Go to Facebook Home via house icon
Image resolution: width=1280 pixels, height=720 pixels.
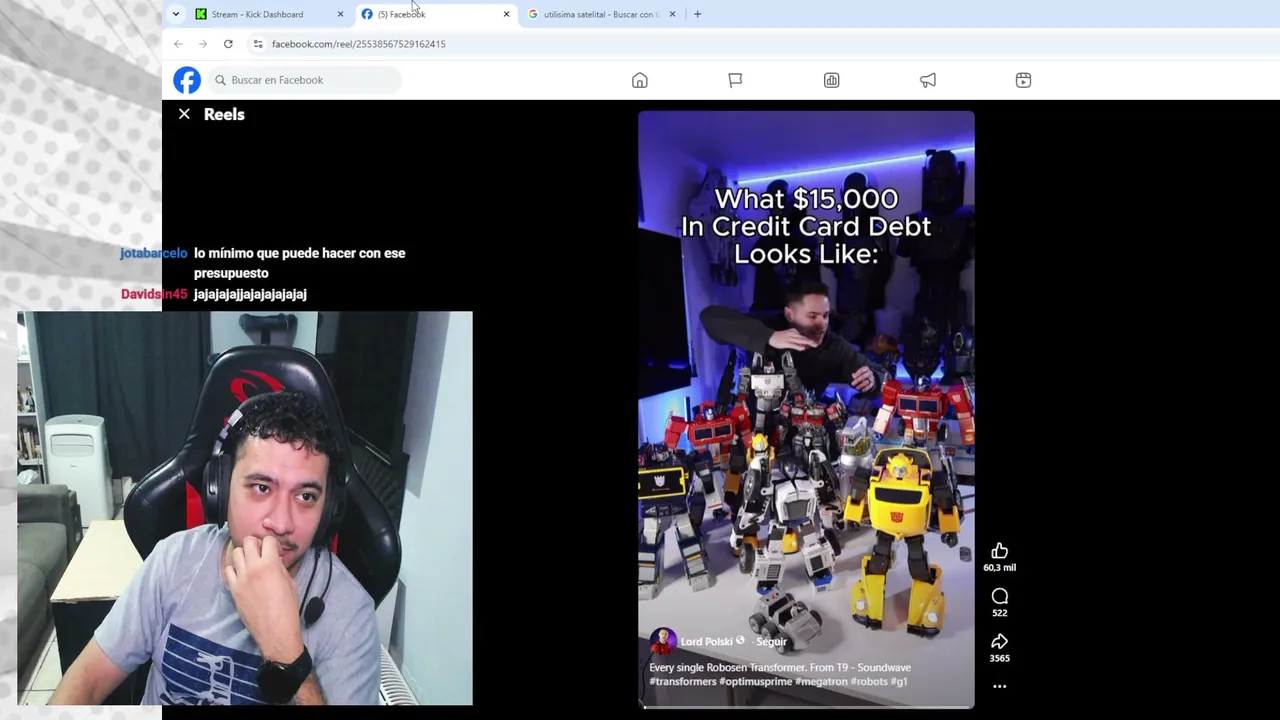640,80
